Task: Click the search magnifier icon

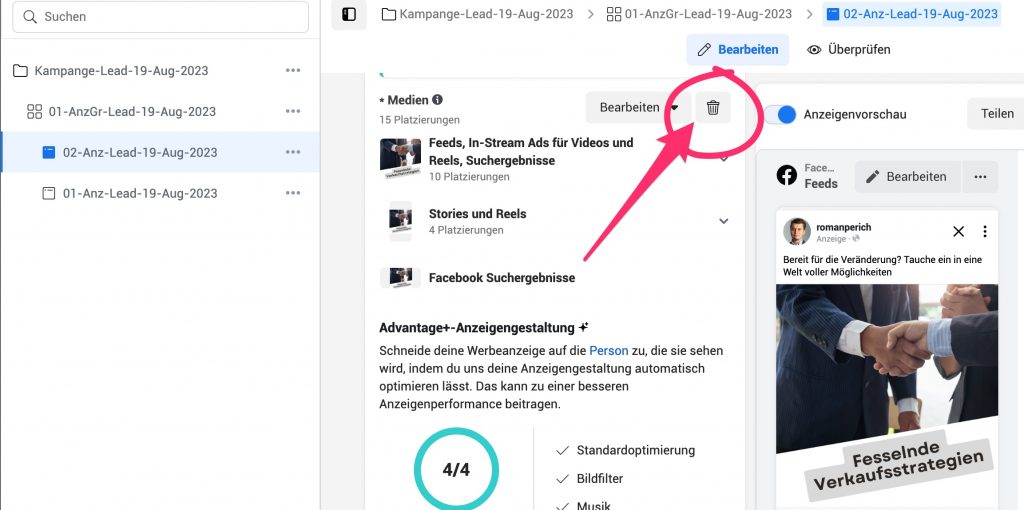Action: (x=30, y=17)
